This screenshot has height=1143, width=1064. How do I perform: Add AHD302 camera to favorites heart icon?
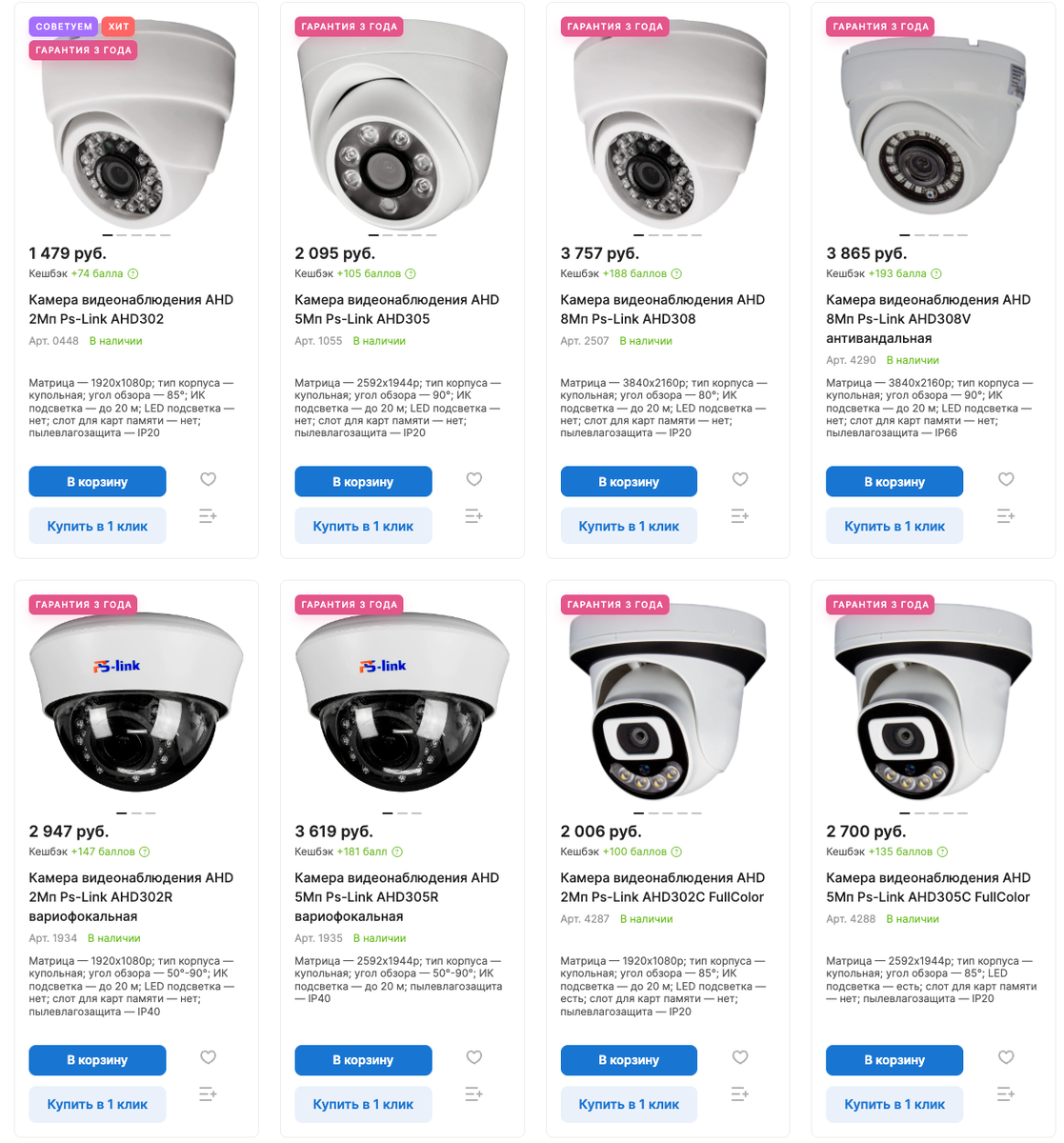pyautogui.click(x=208, y=479)
